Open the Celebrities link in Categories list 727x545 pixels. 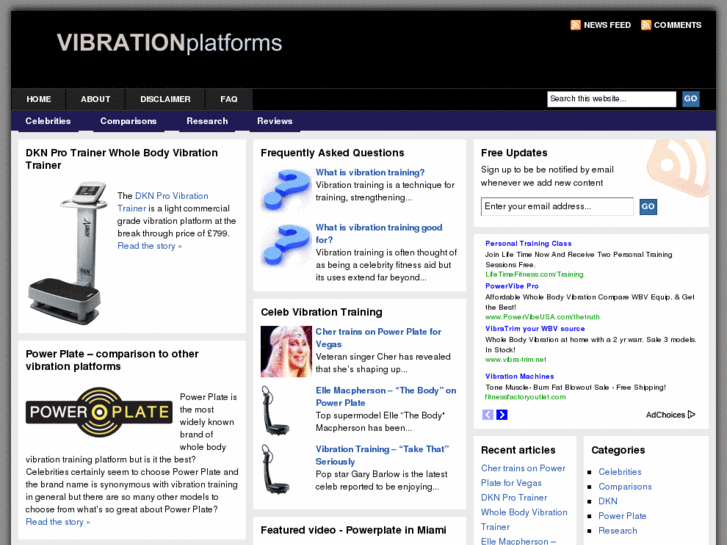point(620,472)
